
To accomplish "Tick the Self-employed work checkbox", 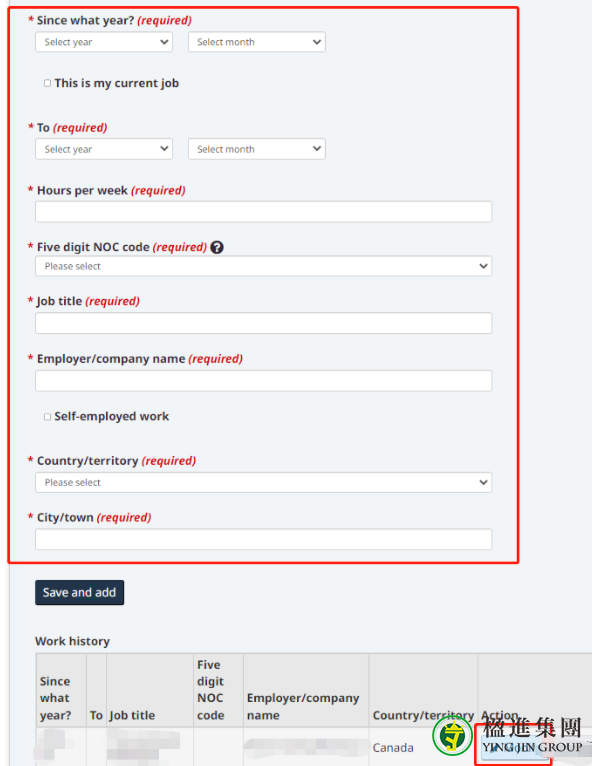I will (x=47, y=417).
